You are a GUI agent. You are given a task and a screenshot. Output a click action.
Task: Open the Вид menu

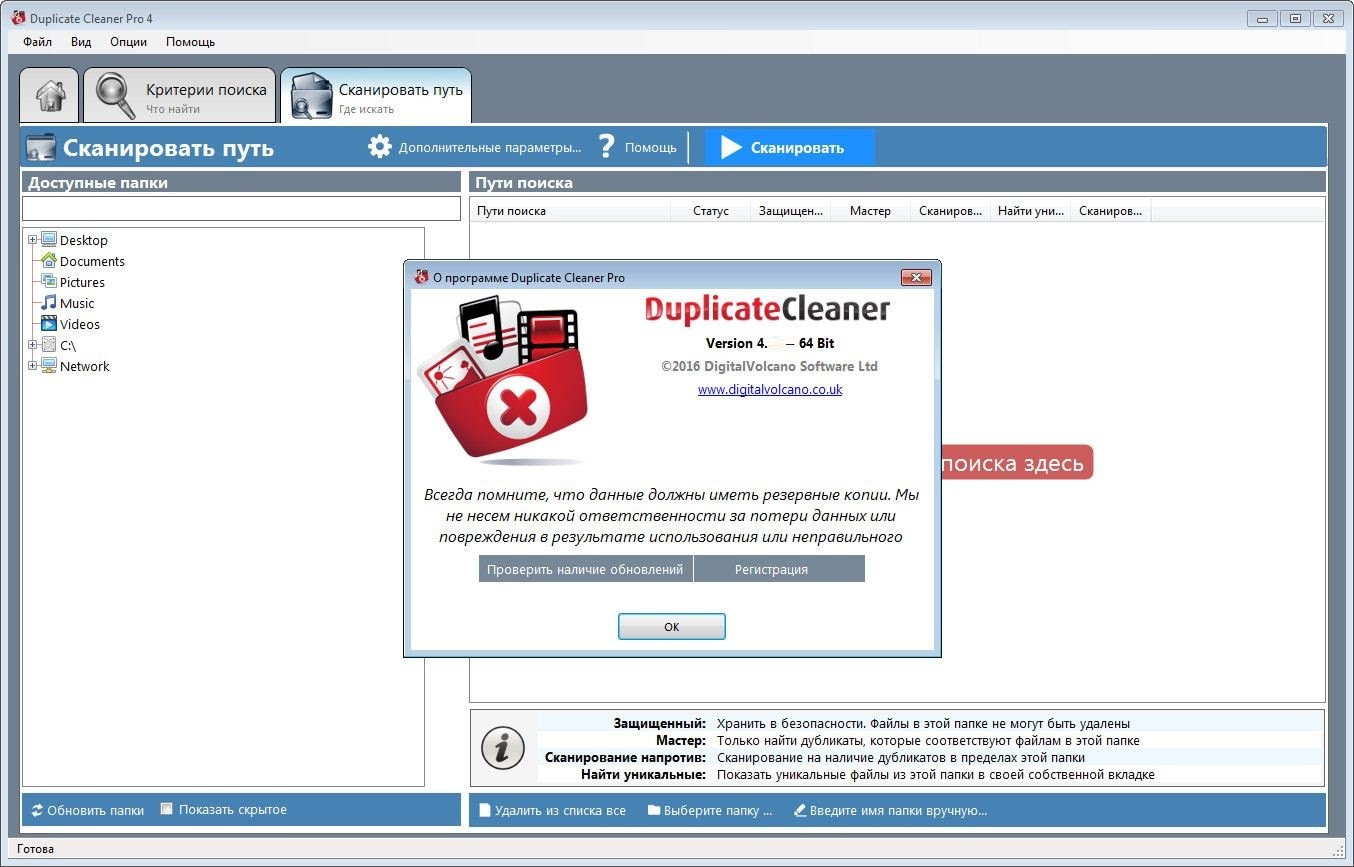coord(81,42)
